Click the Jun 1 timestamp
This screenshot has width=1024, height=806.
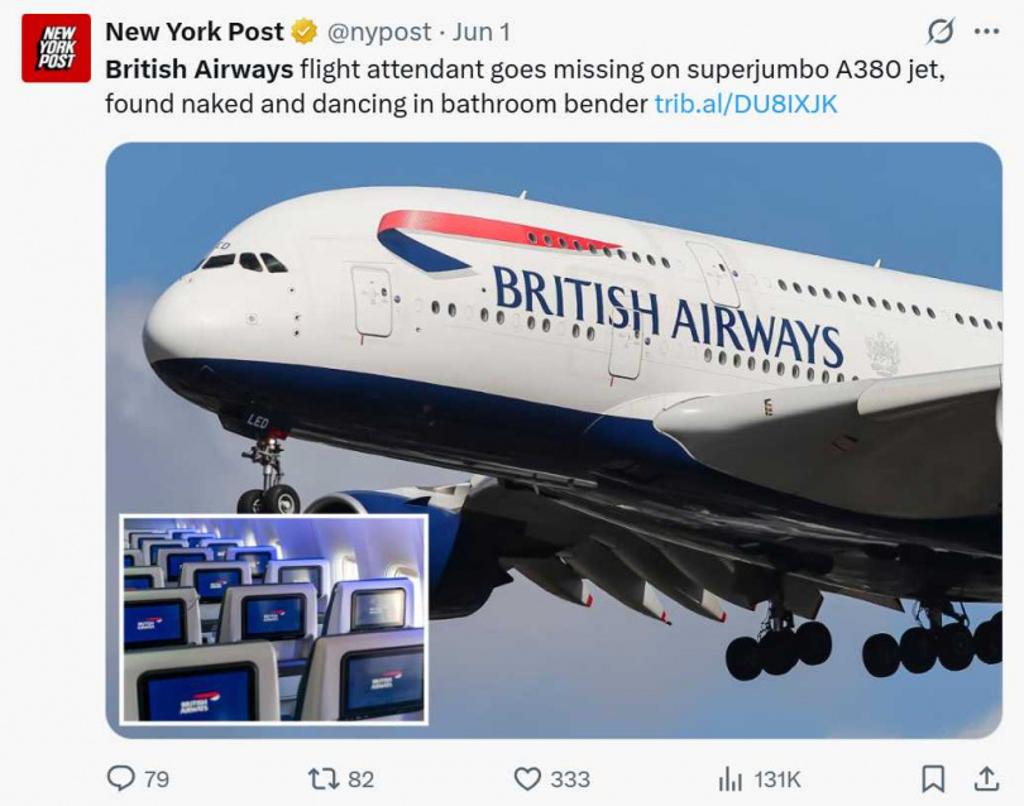481,32
